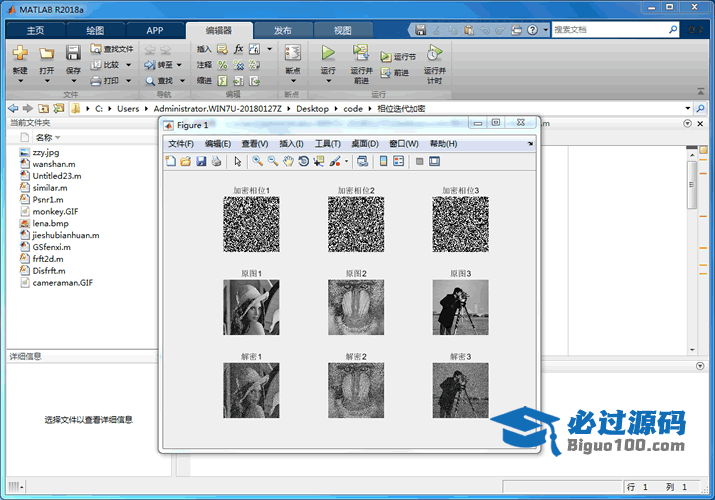Image resolution: width=715 pixels, height=500 pixels.
Task: Click the Save (保存) floppy disk icon
Action: tap(73, 53)
